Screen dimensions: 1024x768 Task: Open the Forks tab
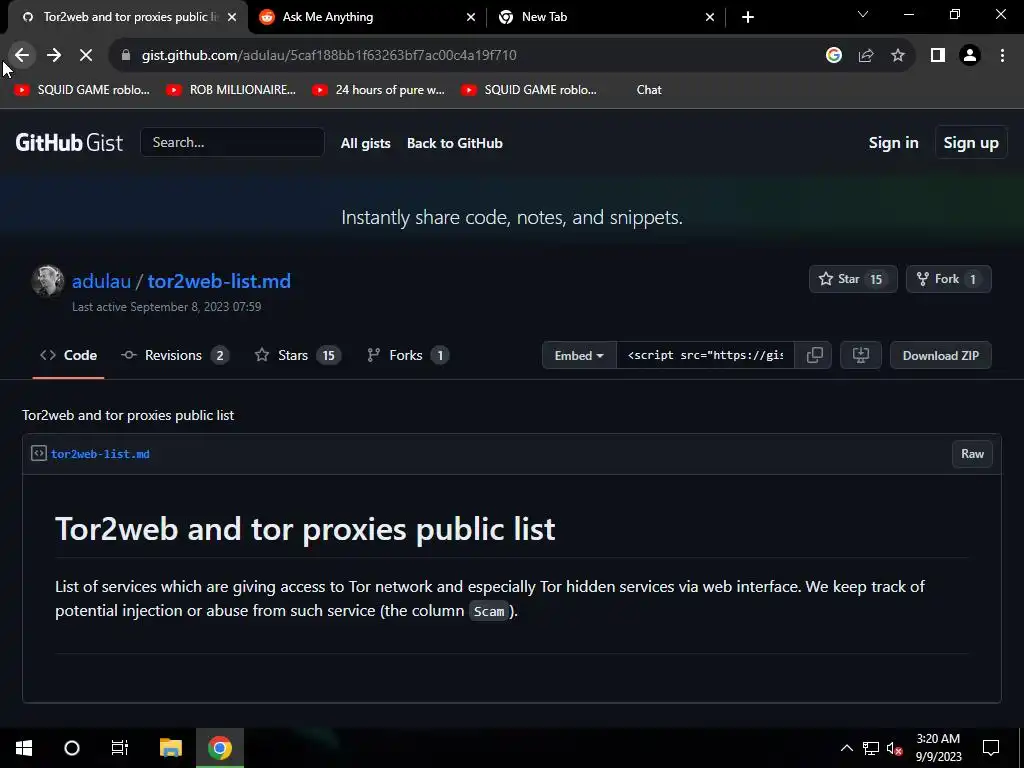pos(408,355)
